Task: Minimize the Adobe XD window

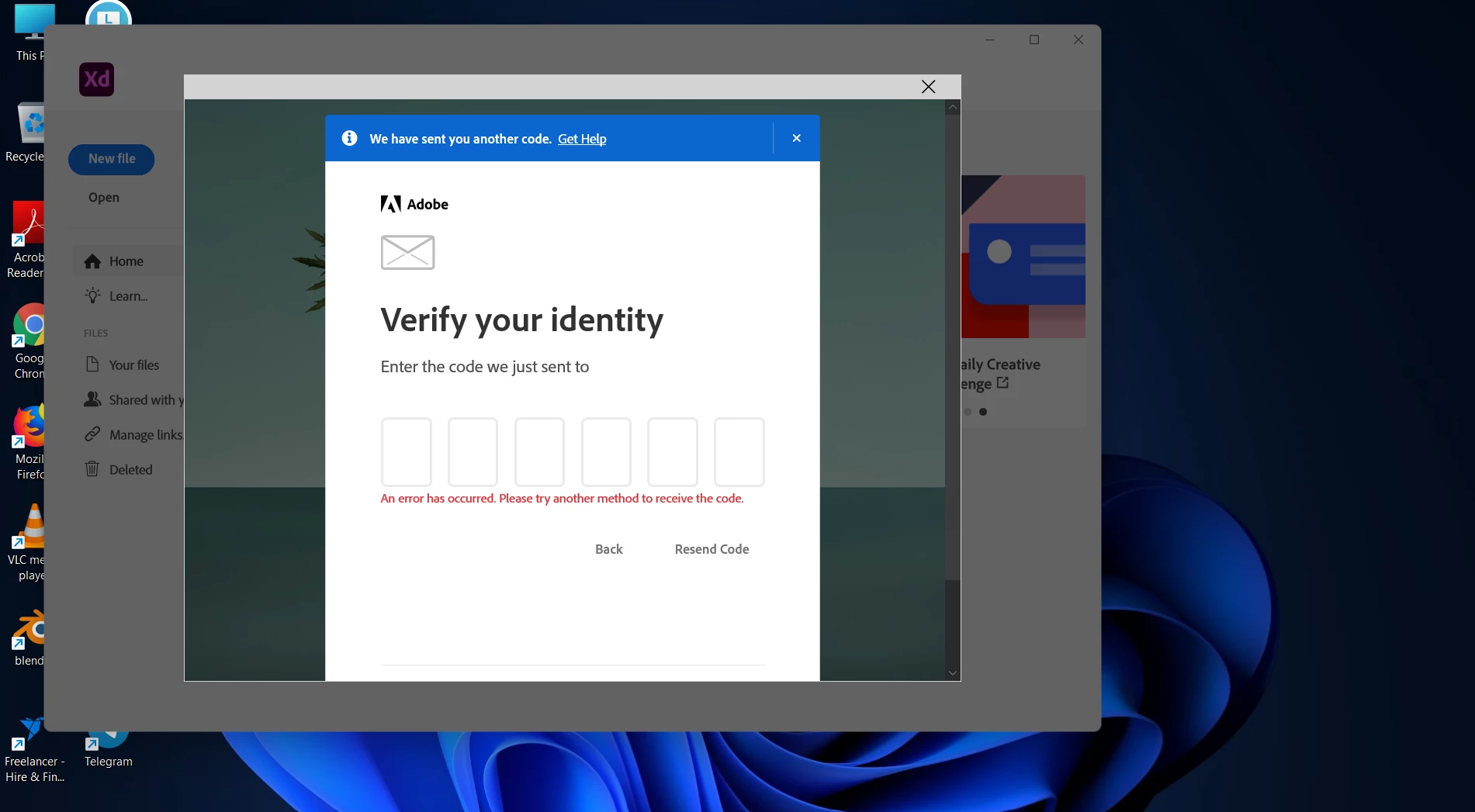Action: click(x=990, y=40)
